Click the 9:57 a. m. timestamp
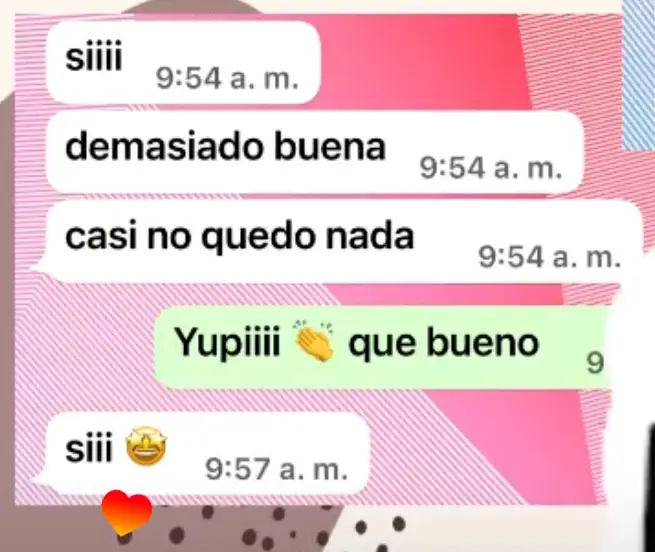The width and height of the screenshot is (655, 552). [x=276, y=469]
